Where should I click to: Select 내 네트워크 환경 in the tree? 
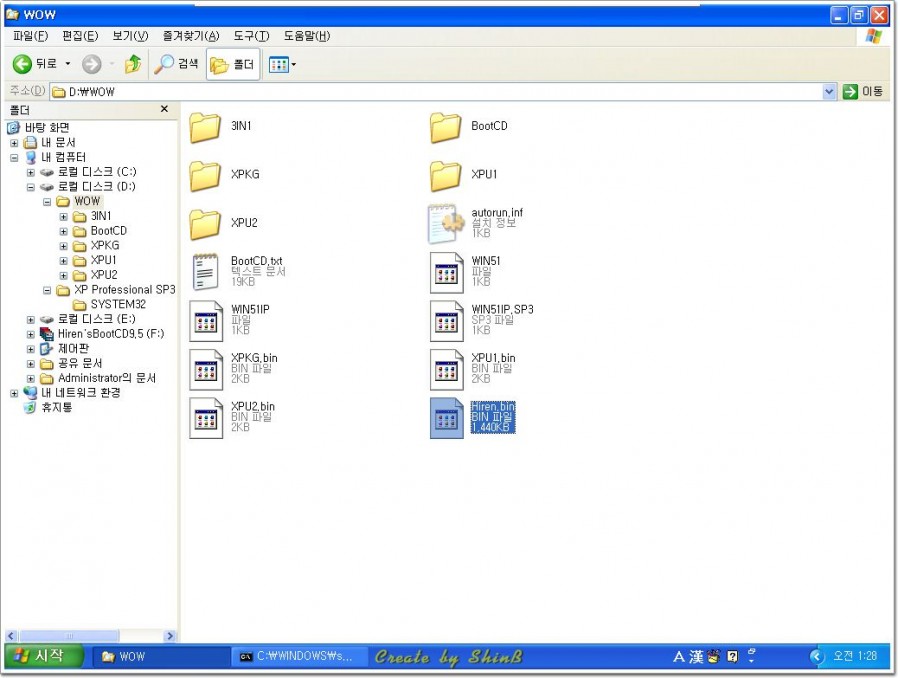(81, 393)
